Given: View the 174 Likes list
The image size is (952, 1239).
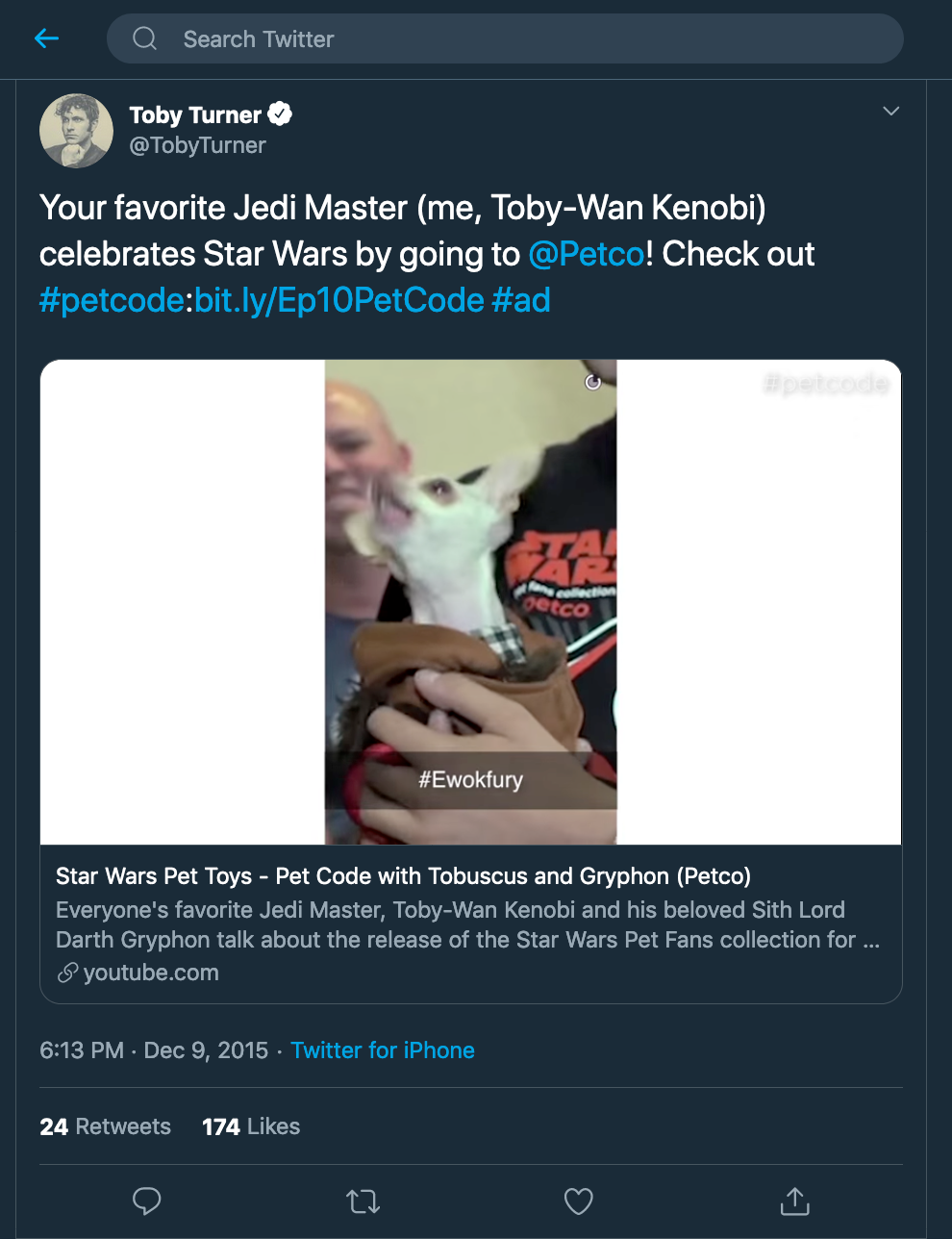Looking at the screenshot, I should (x=251, y=1126).
